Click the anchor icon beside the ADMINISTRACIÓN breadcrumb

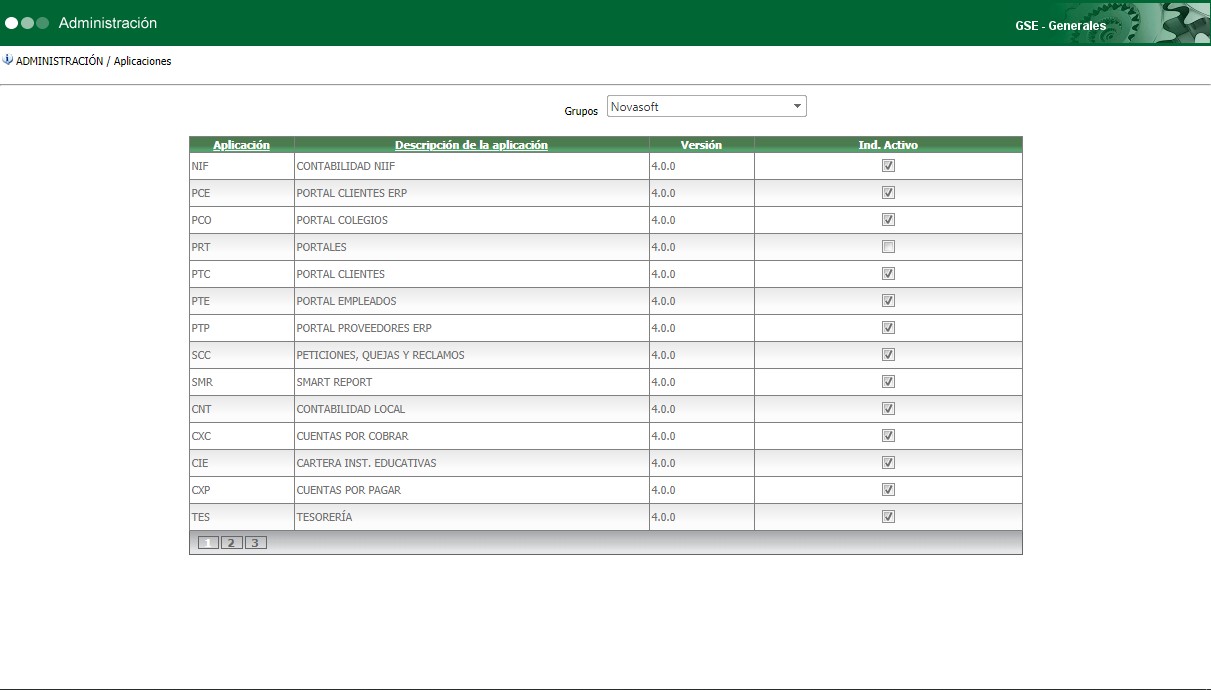[x=8, y=60]
